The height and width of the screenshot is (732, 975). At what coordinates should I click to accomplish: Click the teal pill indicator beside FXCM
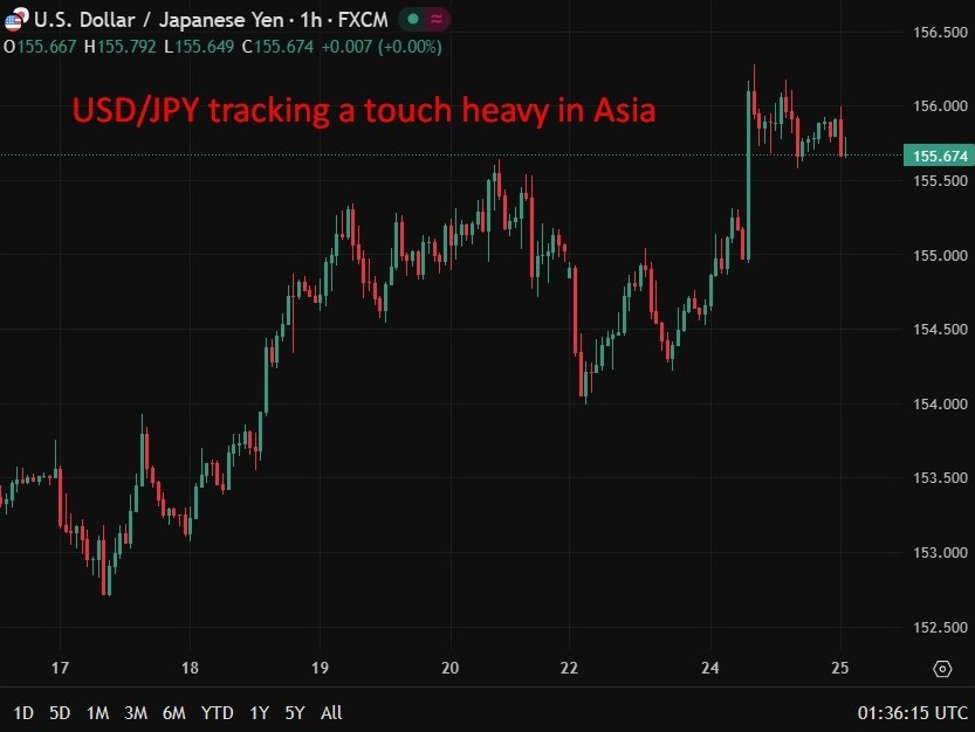pos(422,19)
